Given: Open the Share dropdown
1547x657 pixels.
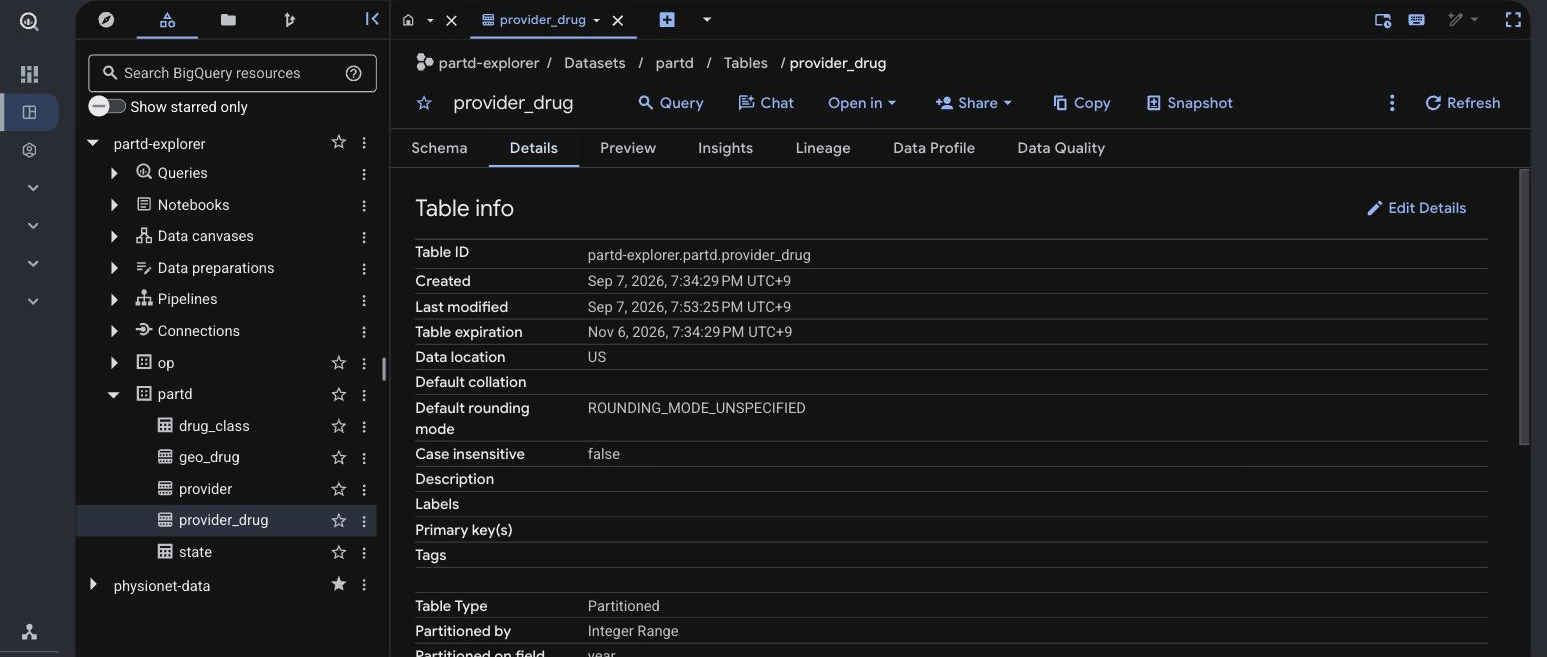Looking at the screenshot, I should pos(974,103).
